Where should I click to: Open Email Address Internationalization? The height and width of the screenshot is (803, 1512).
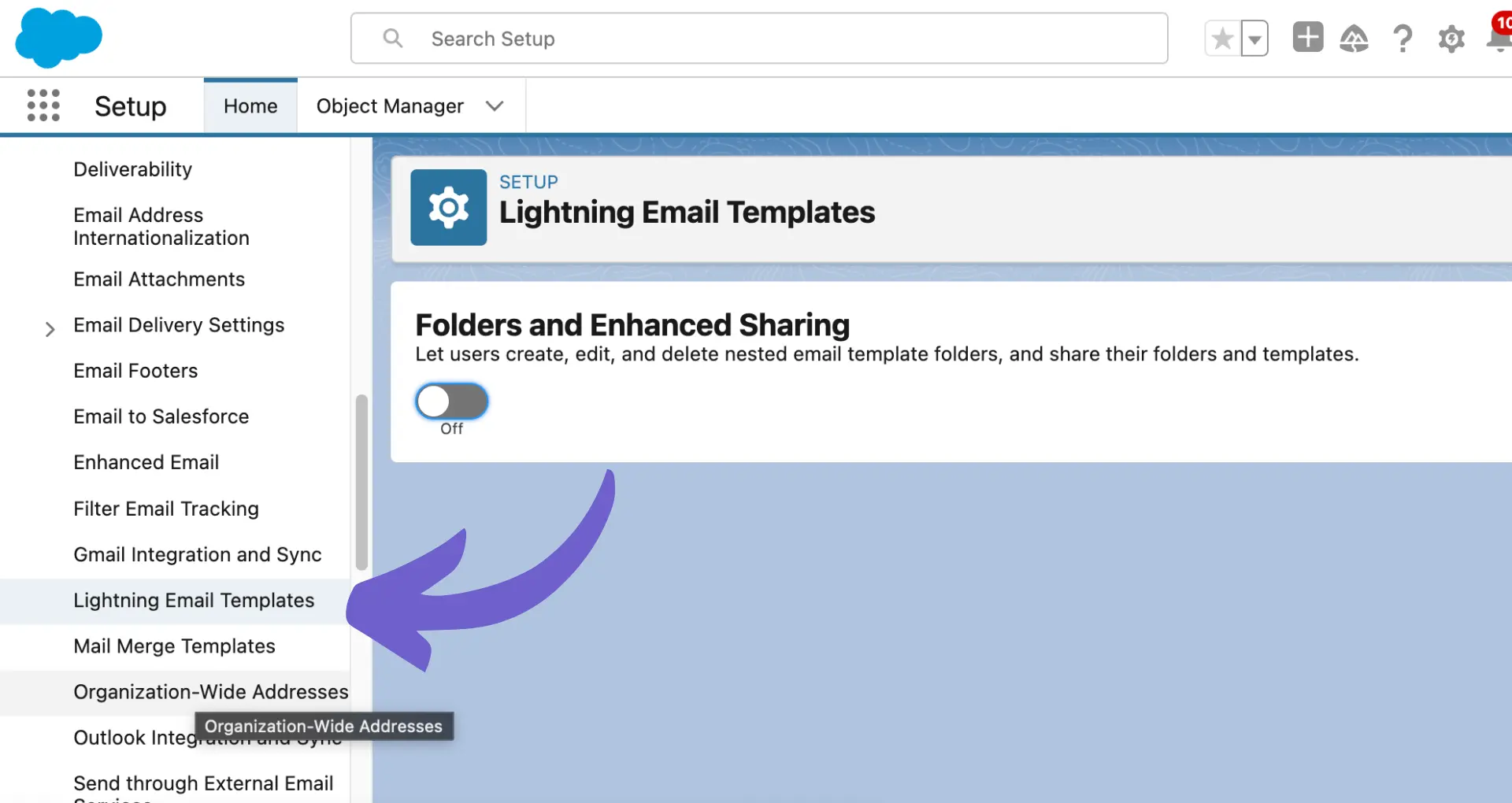pos(161,227)
